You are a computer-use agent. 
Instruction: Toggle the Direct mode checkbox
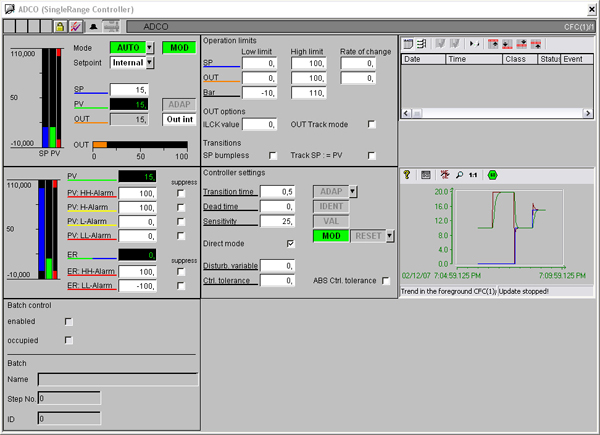click(291, 243)
